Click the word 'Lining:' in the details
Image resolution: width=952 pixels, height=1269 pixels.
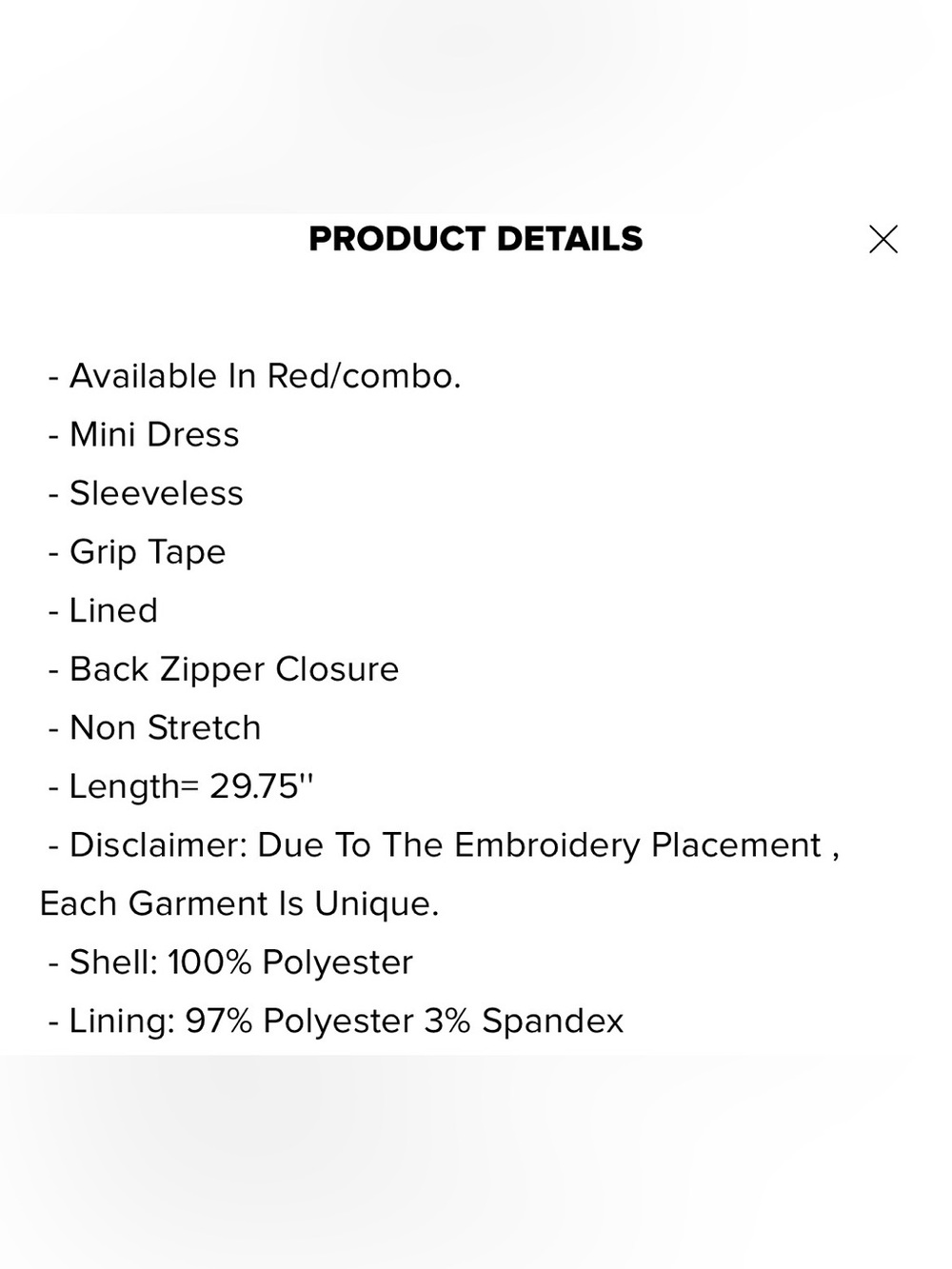click(x=122, y=1021)
